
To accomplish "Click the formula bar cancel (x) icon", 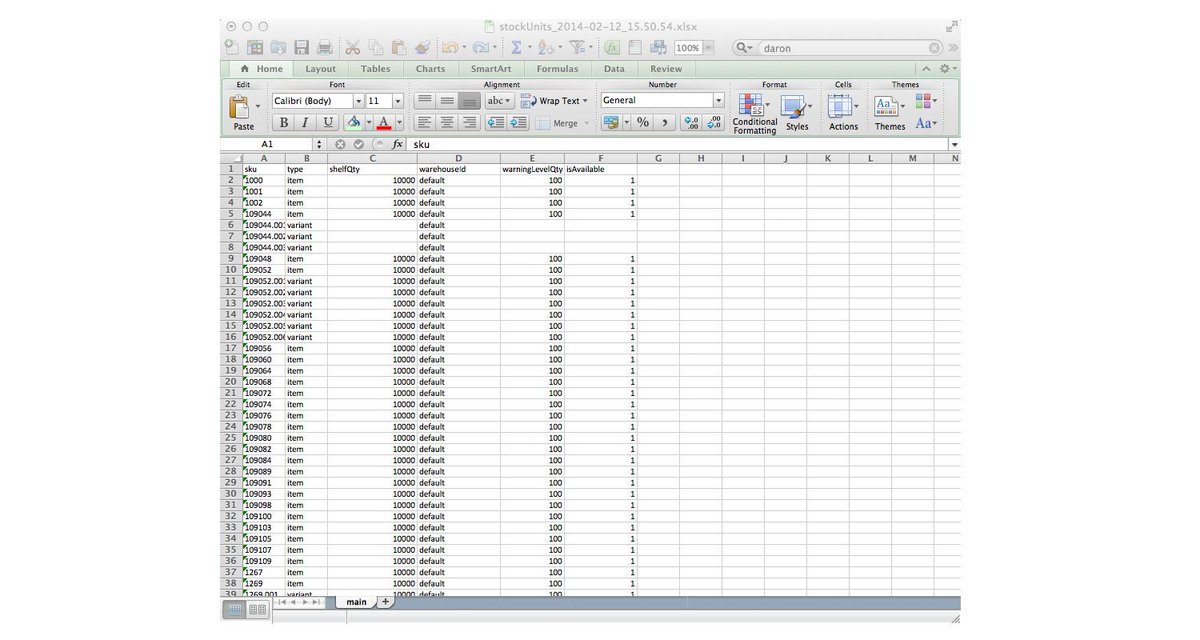I will pyautogui.click(x=340, y=144).
